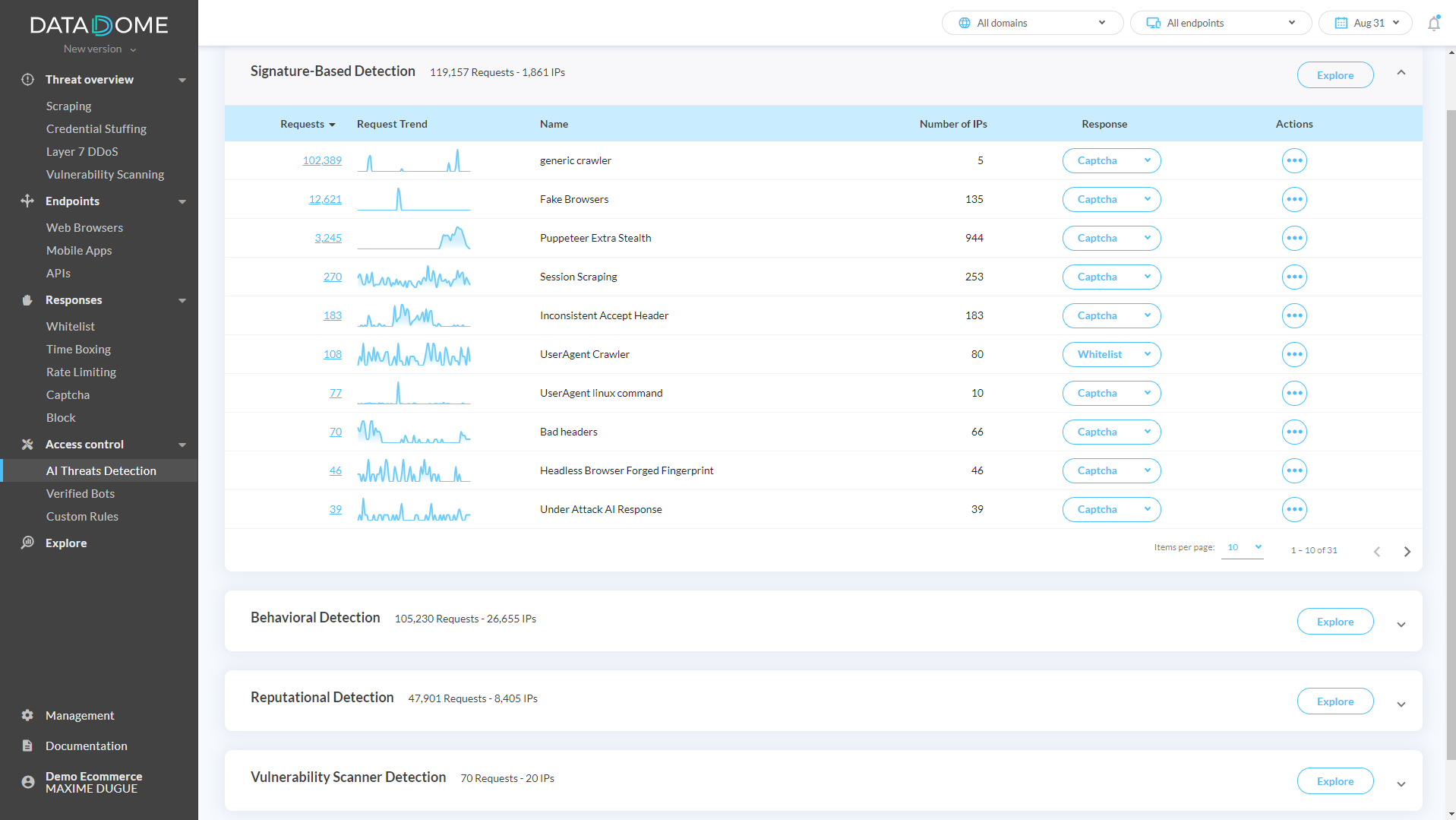Viewport: 1456px width, 820px height.
Task: Open actions menu for Bad headers
Action: coord(1294,432)
